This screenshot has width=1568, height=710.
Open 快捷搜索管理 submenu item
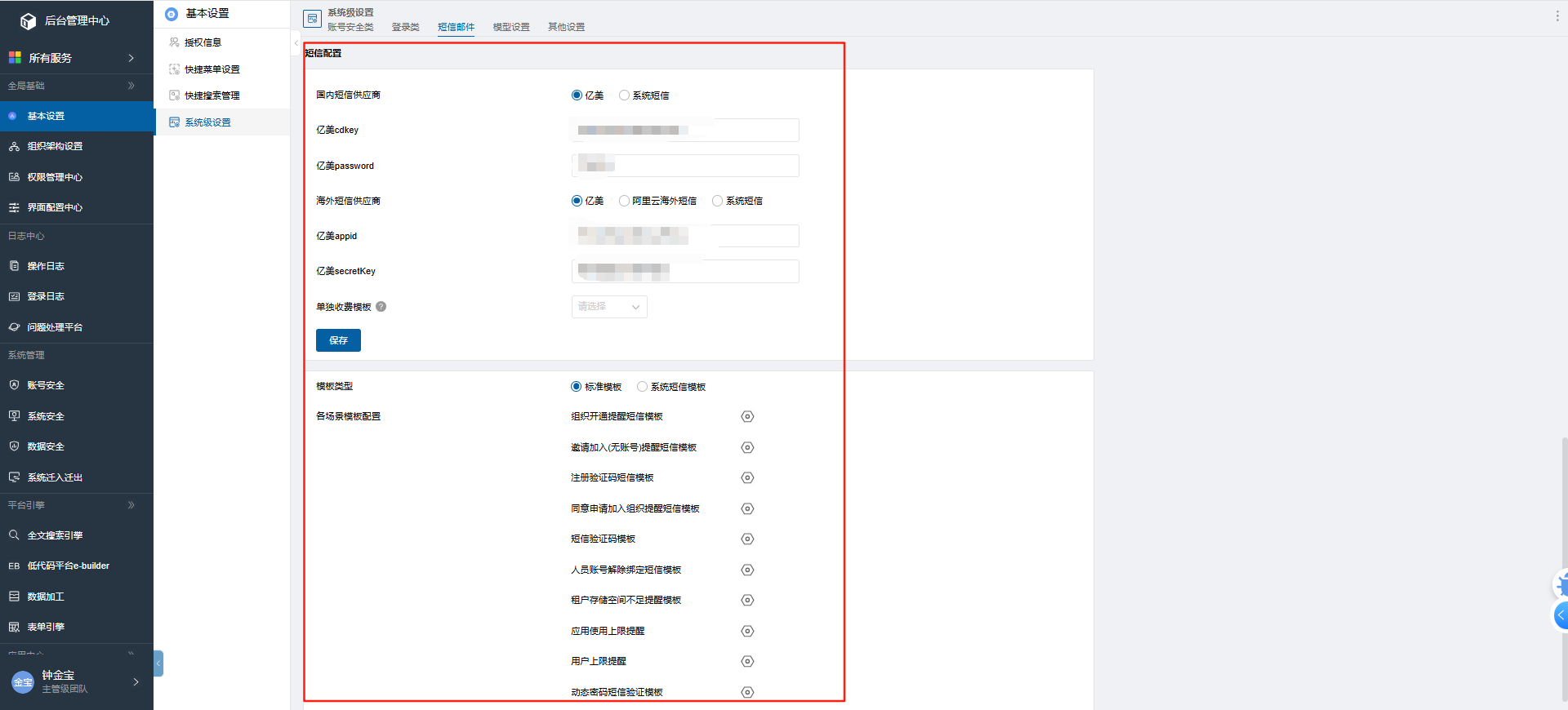(x=222, y=95)
